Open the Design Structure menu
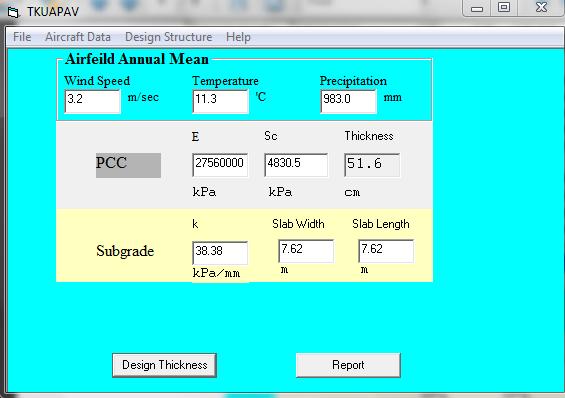Image resolution: width=565 pixels, height=398 pixels. point(168,37)
